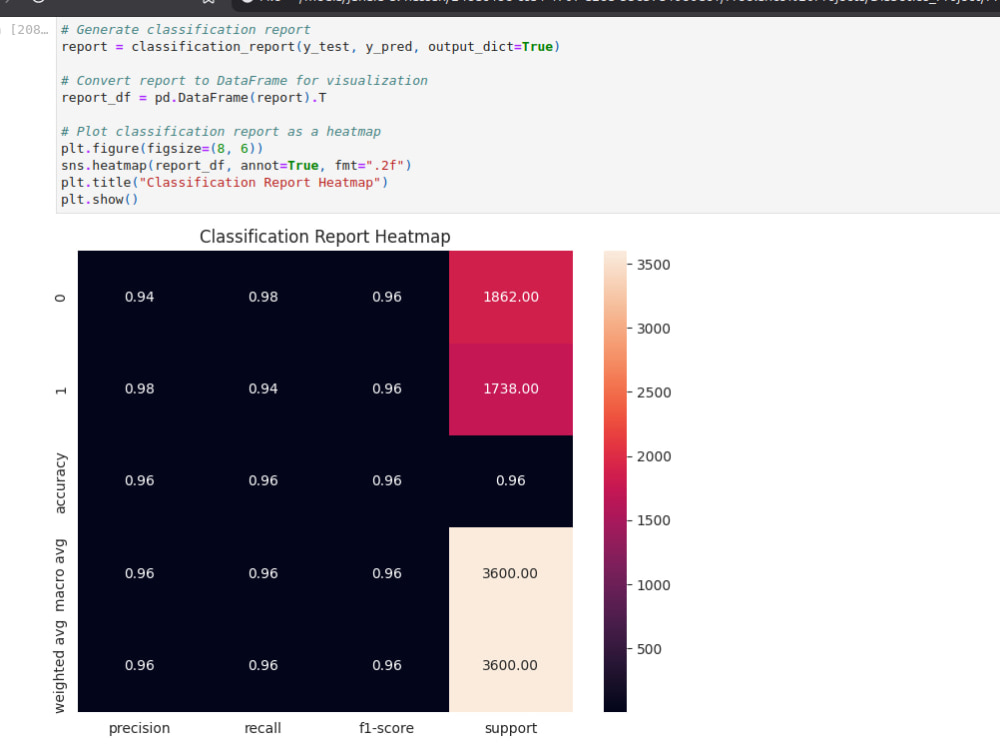1000x750 pixels.
Task: Click the weighted avg recall cell
Action: coord(263,665)
